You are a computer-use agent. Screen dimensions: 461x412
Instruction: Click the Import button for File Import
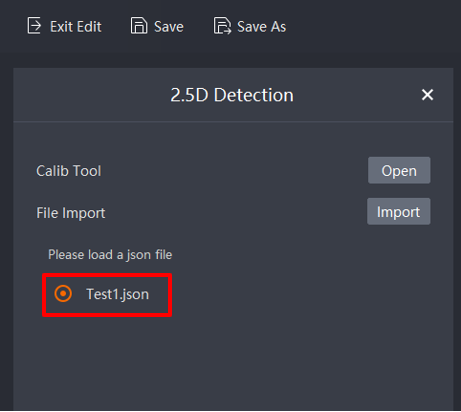[399, 211]
